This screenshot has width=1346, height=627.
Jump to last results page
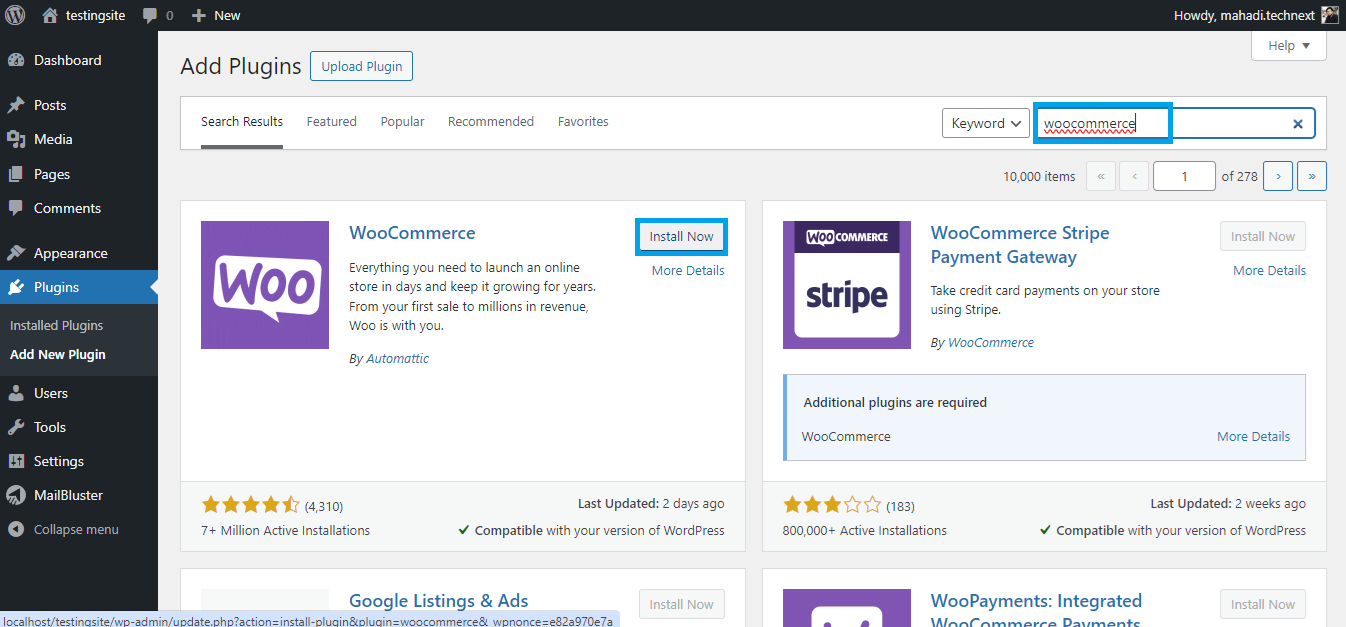[1311, 176]
